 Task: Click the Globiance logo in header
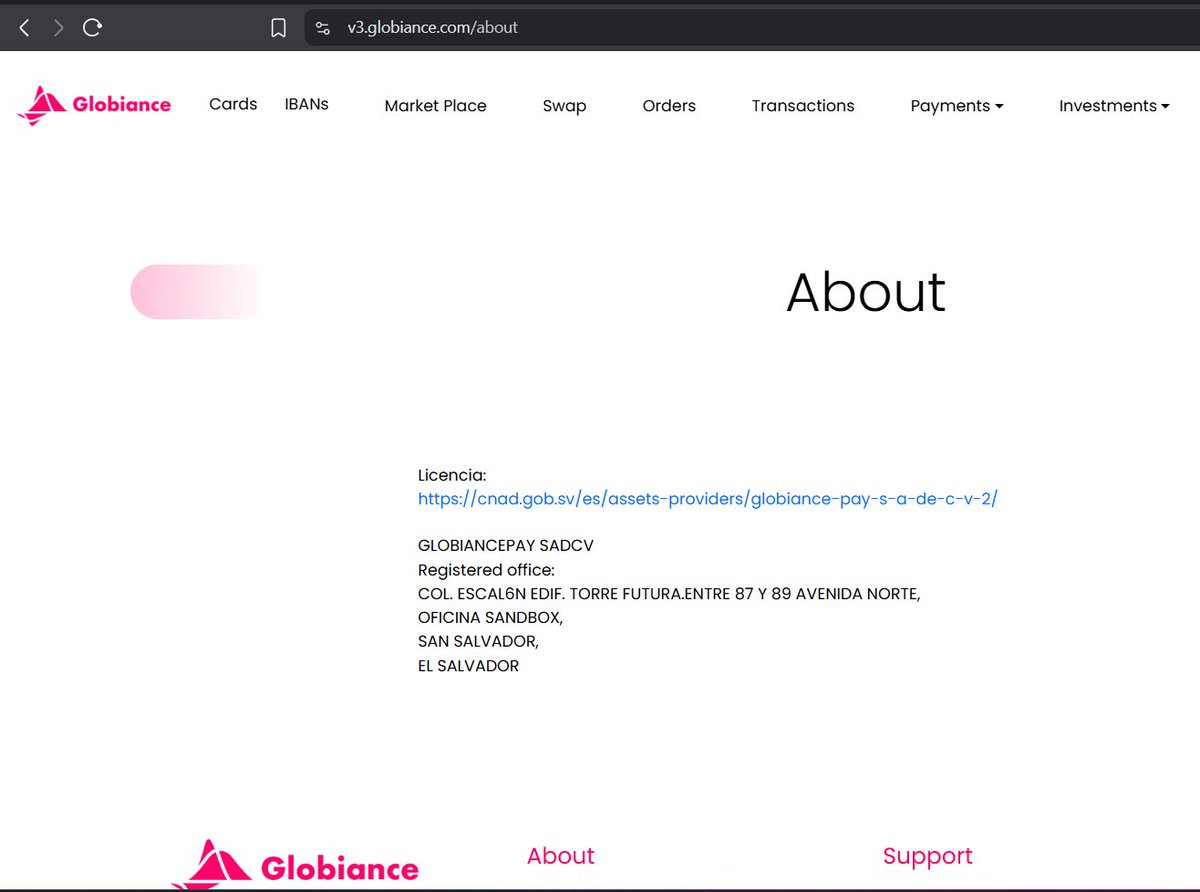point(94,105)
